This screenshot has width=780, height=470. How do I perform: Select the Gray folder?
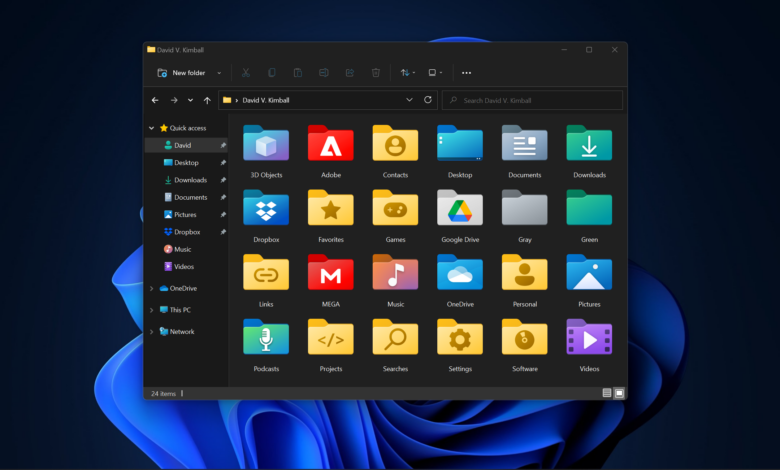[525, 207]
